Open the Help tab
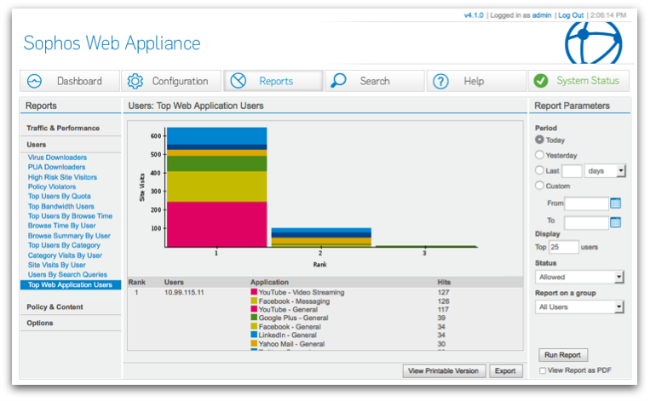Image resolution: width=650 pixels, height=401 pixels. [477, 81]
